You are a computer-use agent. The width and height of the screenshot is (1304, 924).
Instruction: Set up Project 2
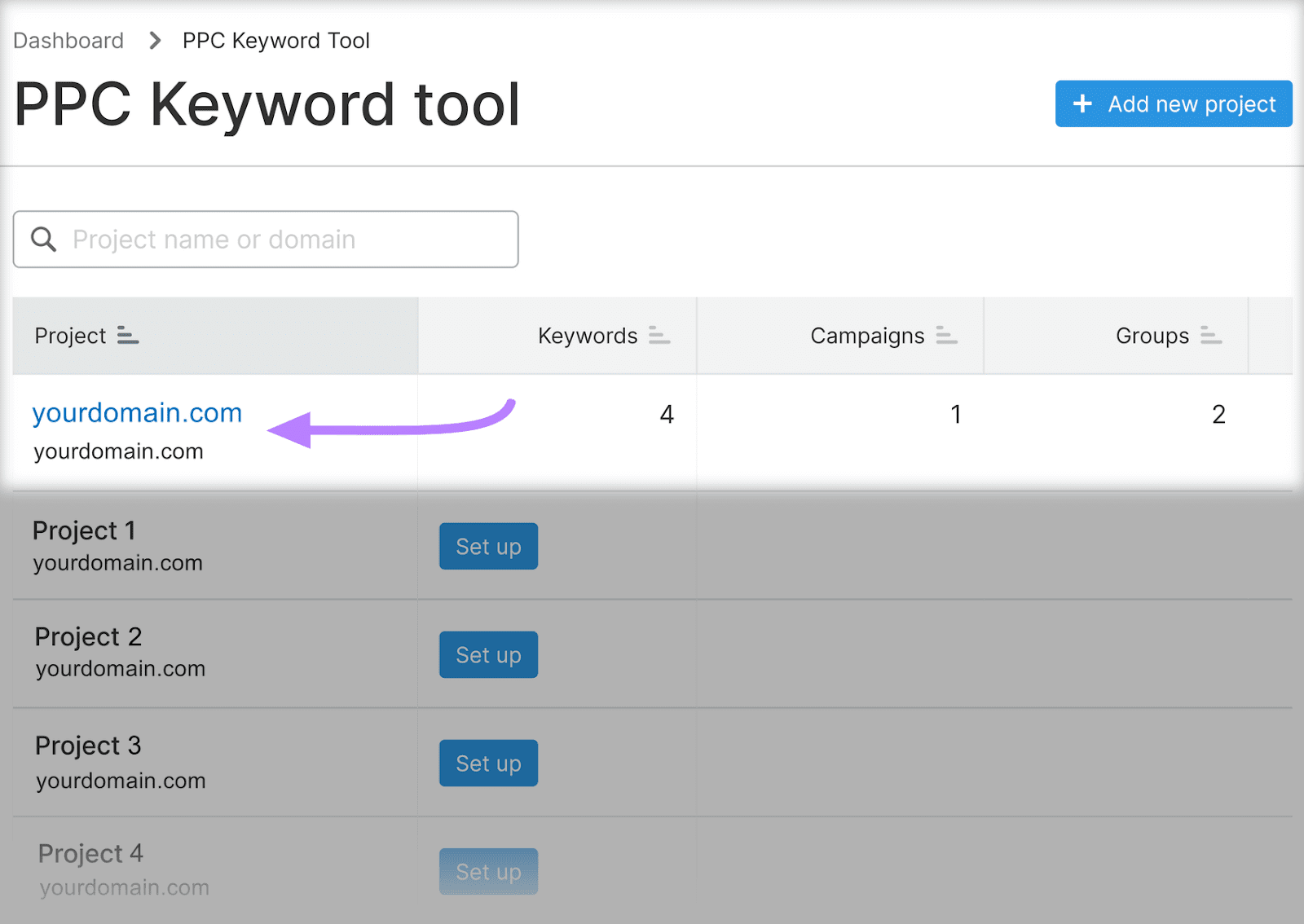[488, 655]
